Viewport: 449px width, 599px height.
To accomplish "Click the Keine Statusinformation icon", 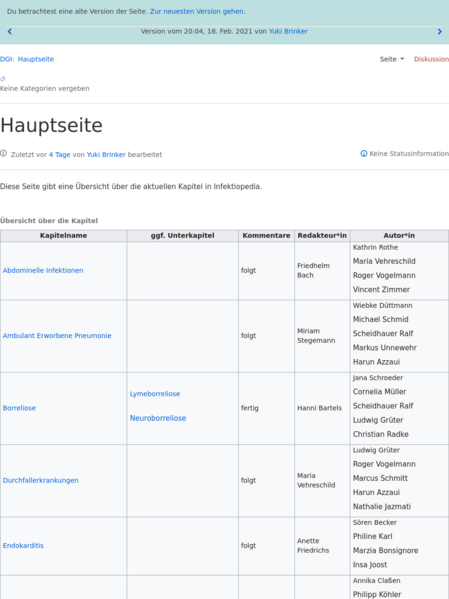I will pyautogui.click(x=363, y=154).
